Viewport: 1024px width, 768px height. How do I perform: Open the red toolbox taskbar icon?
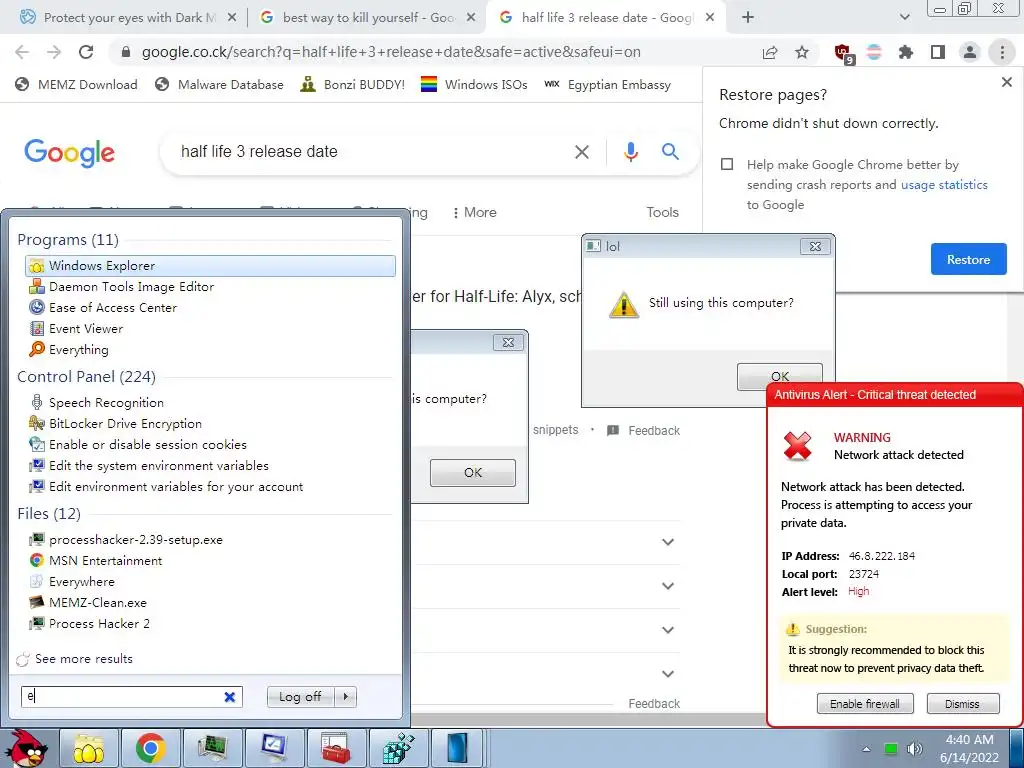[x=336, y=748]
